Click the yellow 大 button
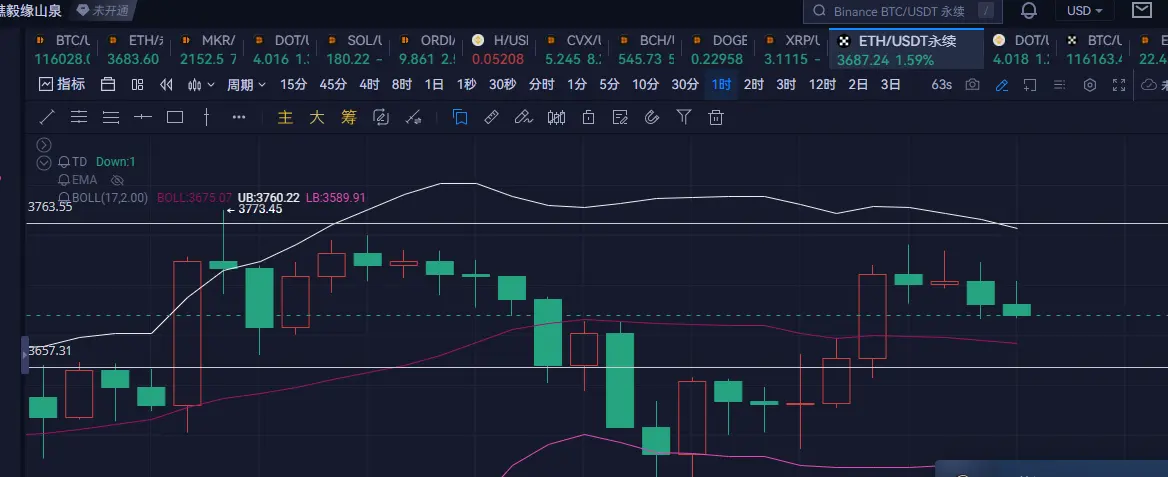This screenshot has width=1168, height=477. pos(317,117)
